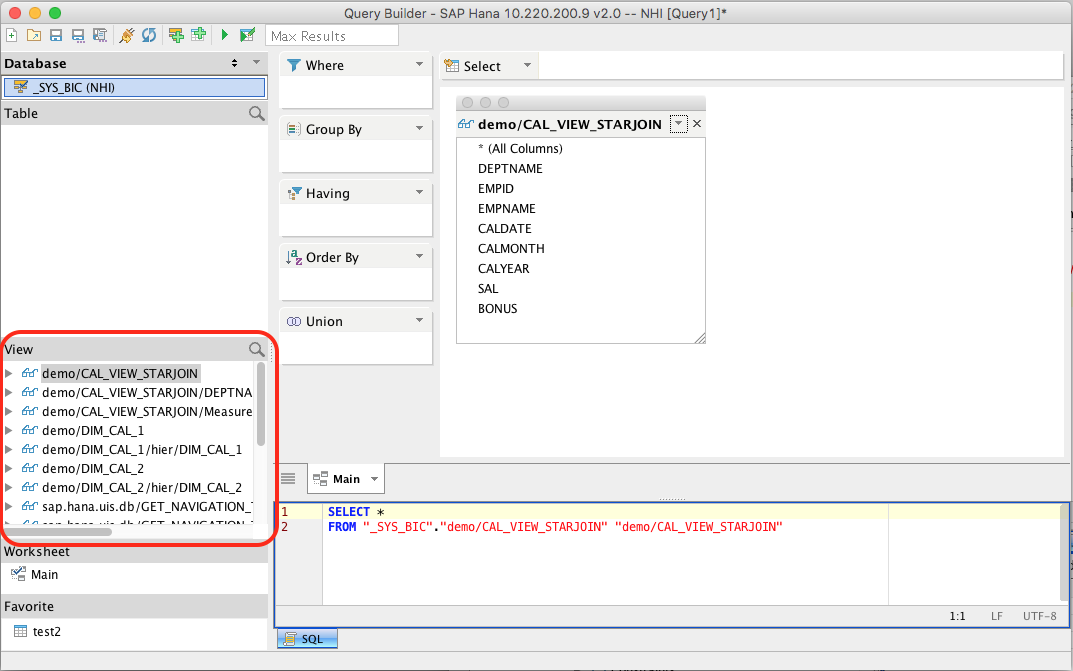Click the save-all documents toolbar icon

[100, 35]
